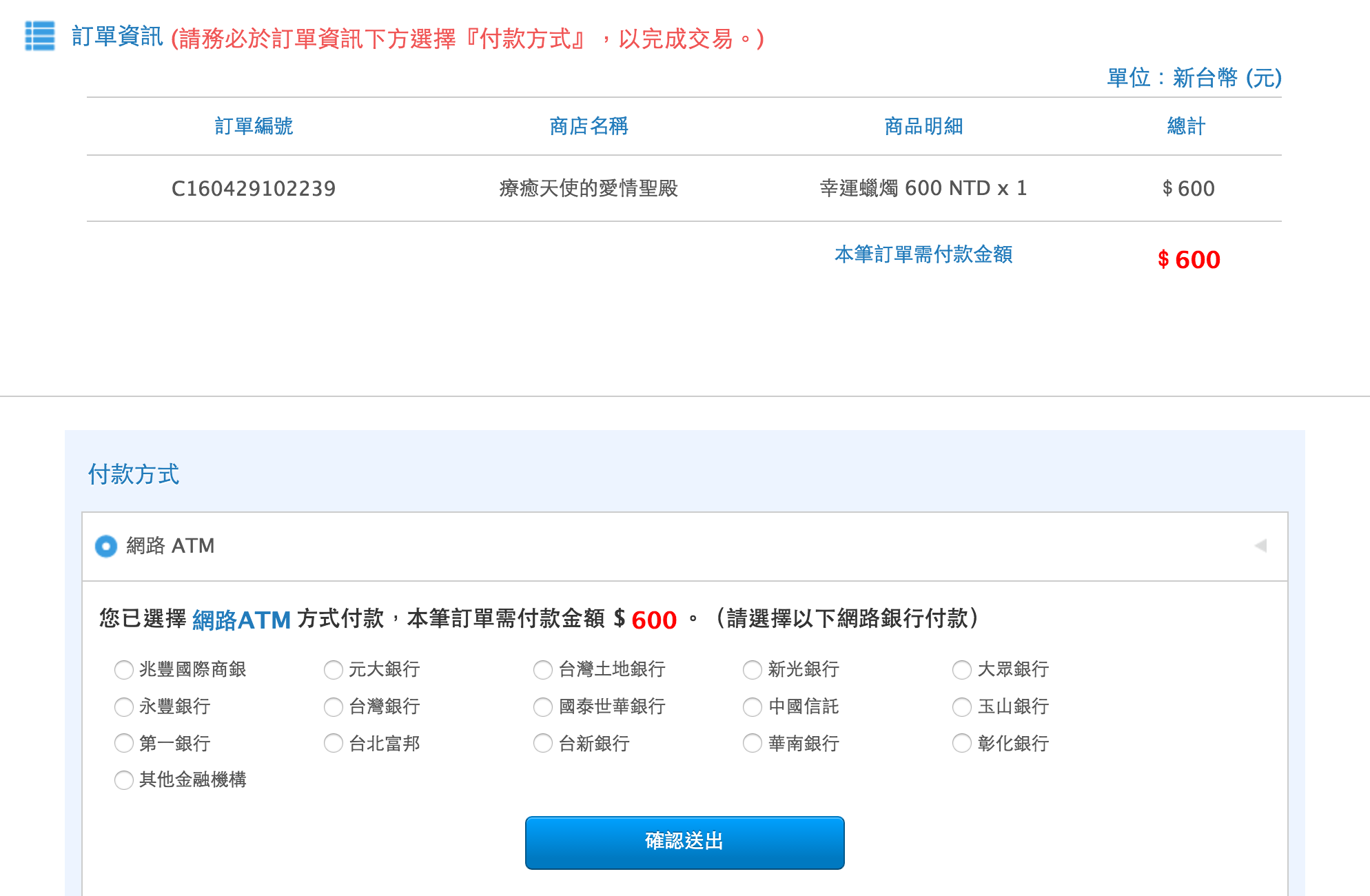Image resolution: width=1370 pixels, height=896 pixels.
Task: Click the 訂單資訊 heading text
Action: 117,36
